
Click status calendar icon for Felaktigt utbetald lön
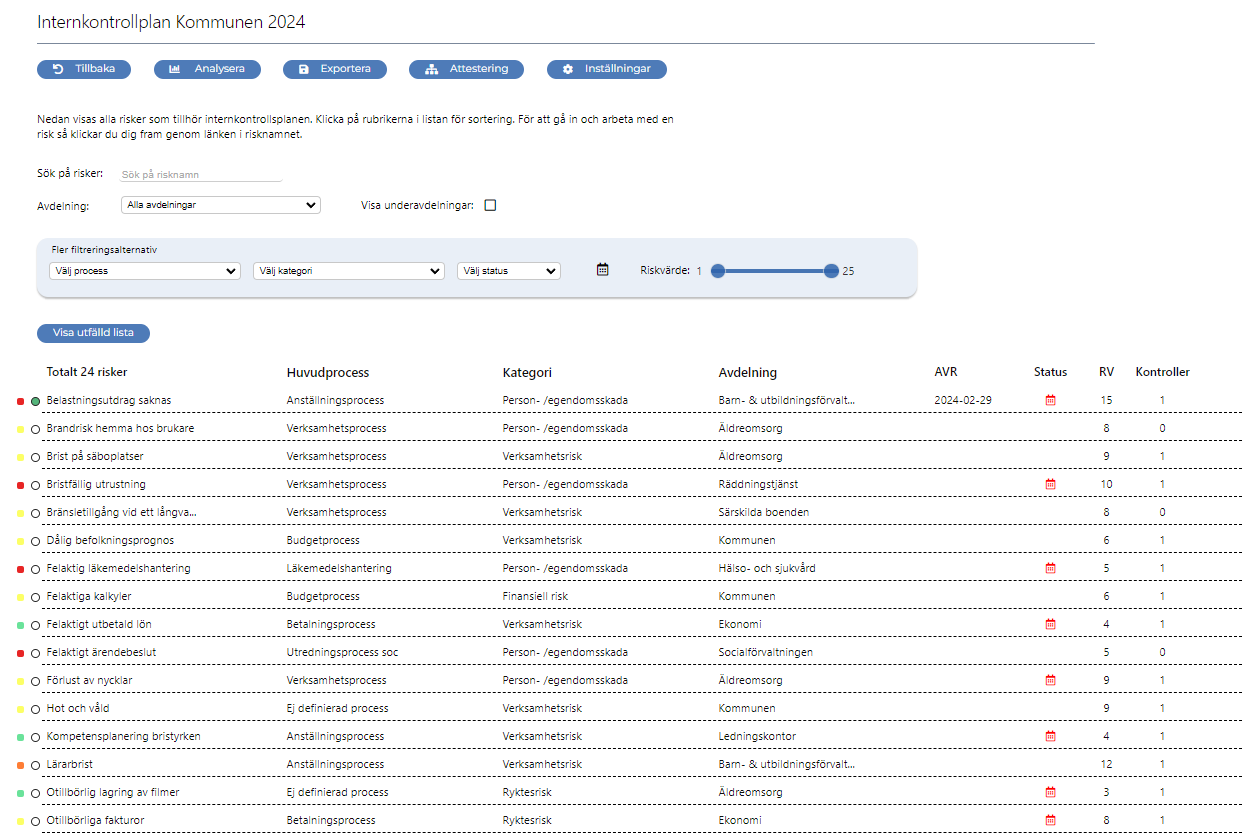(x=1050, y=624)
